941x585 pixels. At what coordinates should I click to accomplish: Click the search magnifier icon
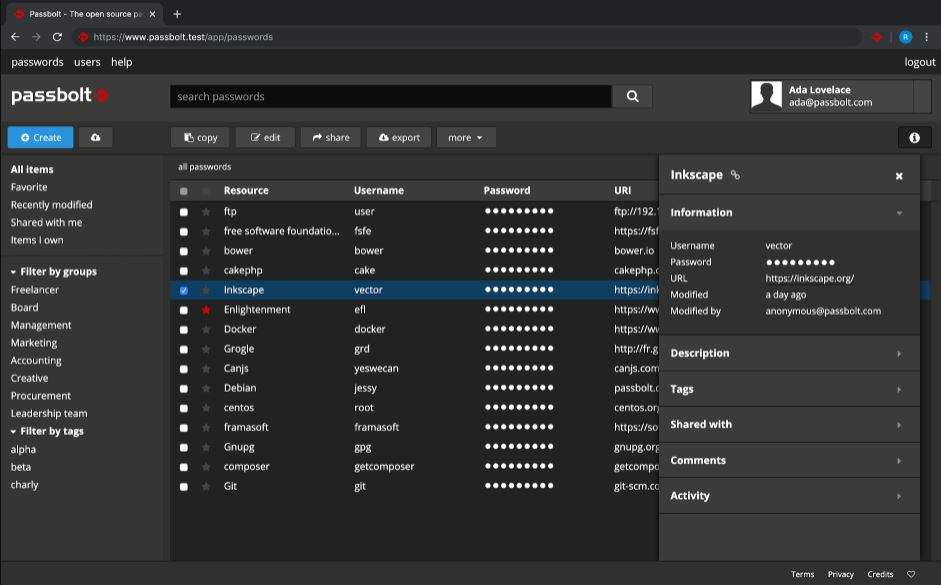tap(632, 96)
